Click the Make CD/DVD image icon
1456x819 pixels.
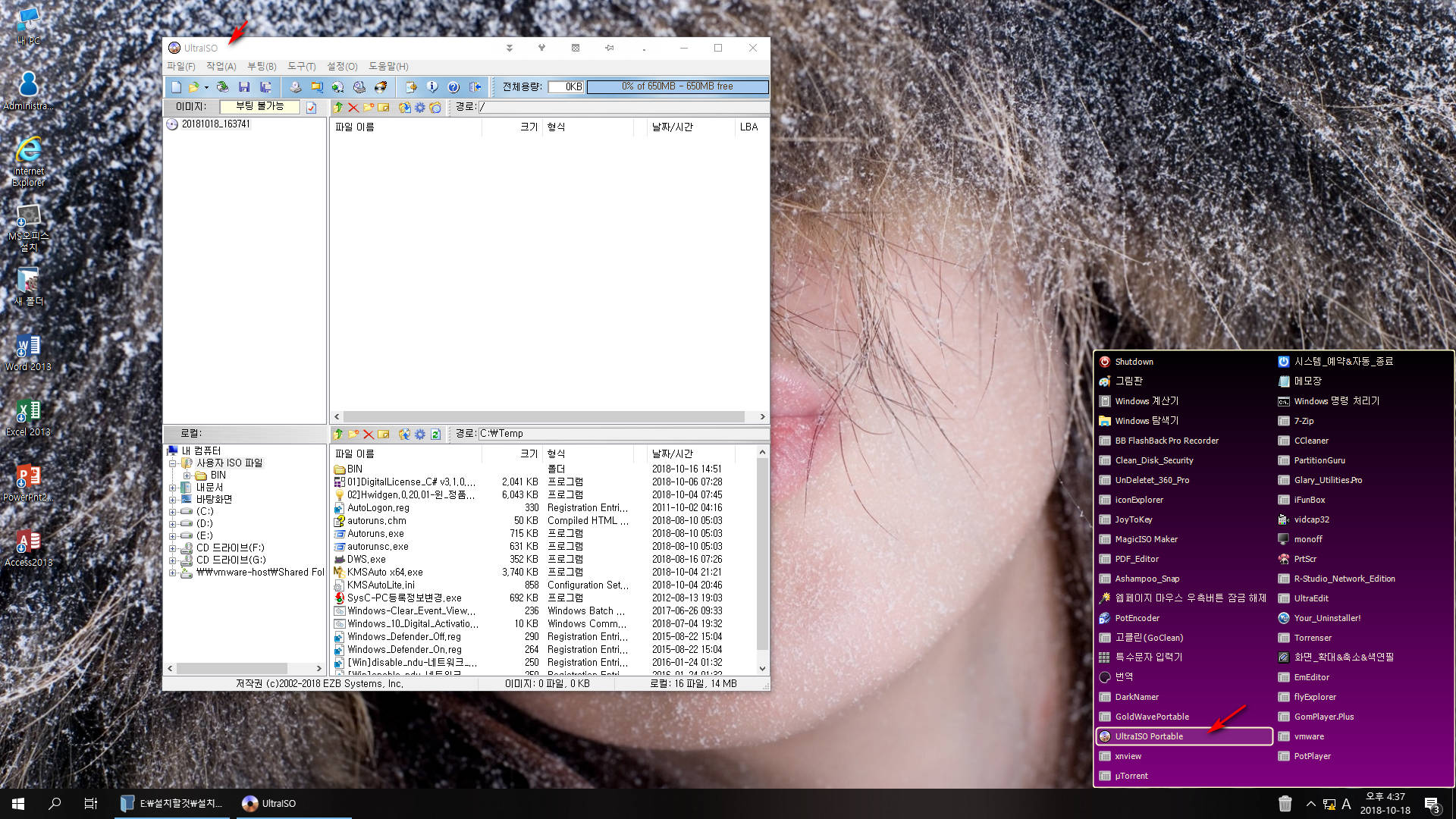(x=295, y=87)
